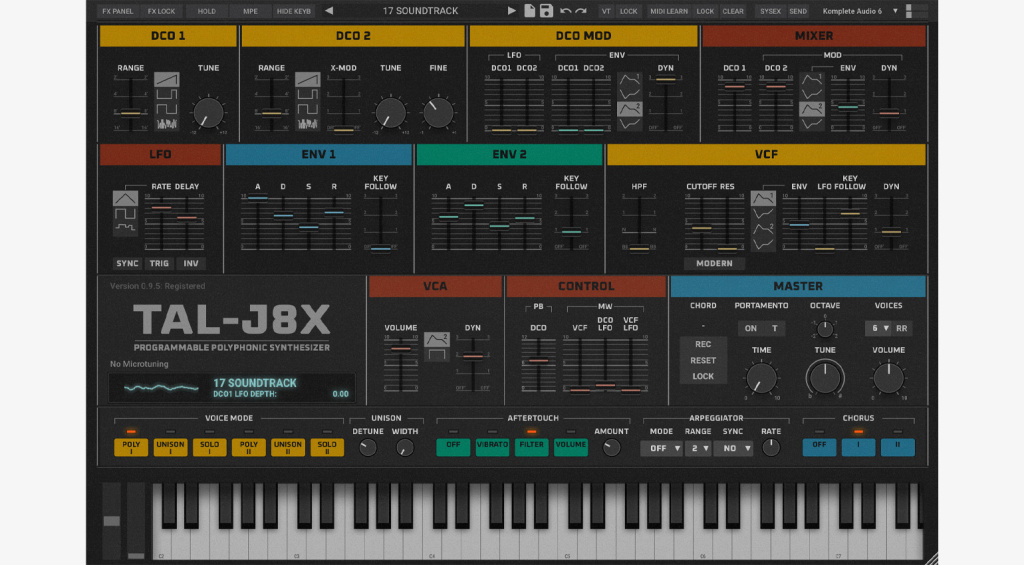
Task: Undo the last change
Action: [566, 11]
